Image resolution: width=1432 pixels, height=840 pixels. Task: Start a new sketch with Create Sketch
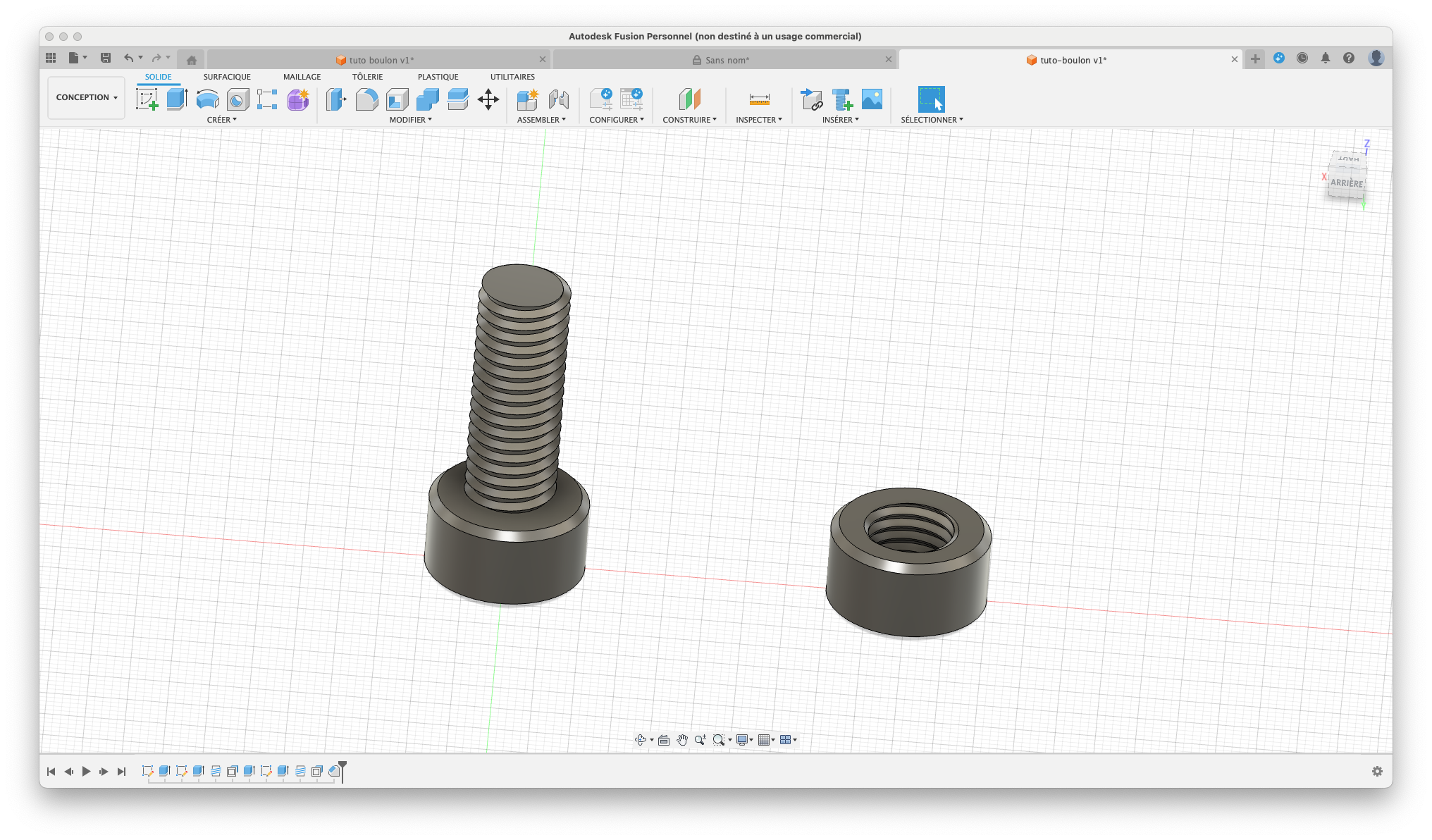pyautogui.click(x=147, y=99)
